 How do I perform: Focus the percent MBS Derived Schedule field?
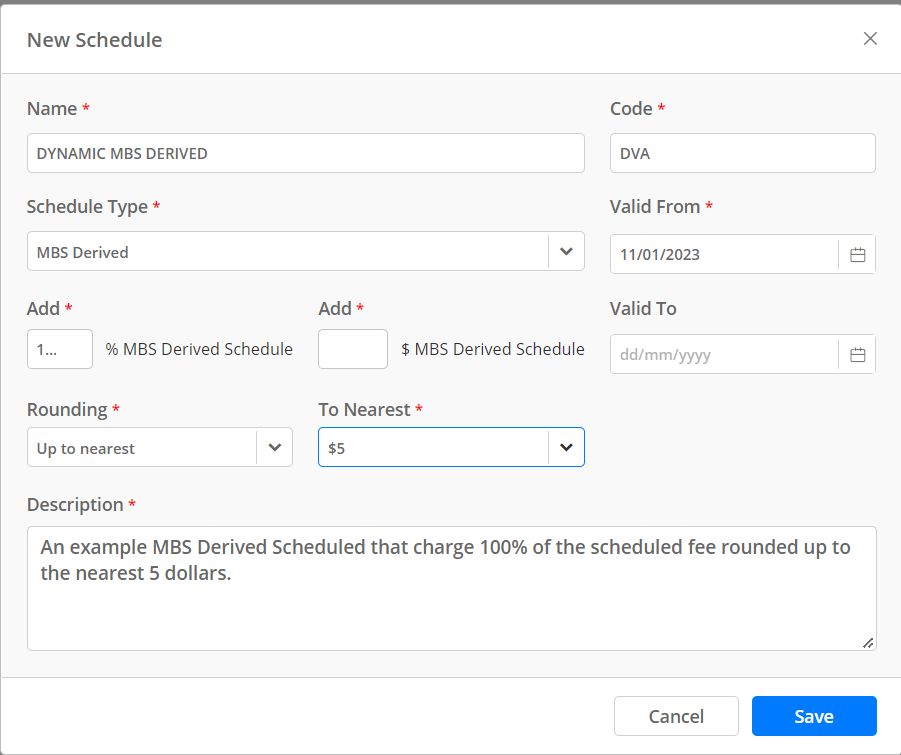tap(60, 349)
